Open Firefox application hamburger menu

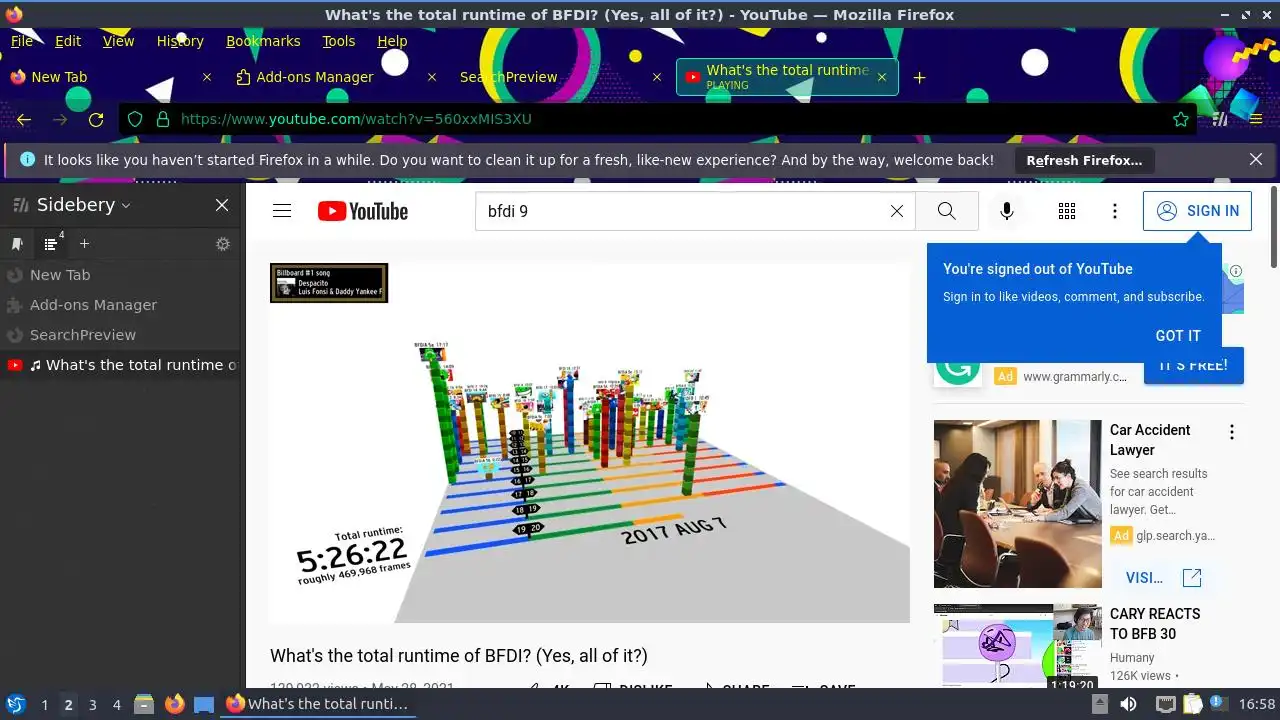[x=1256, y=119]
